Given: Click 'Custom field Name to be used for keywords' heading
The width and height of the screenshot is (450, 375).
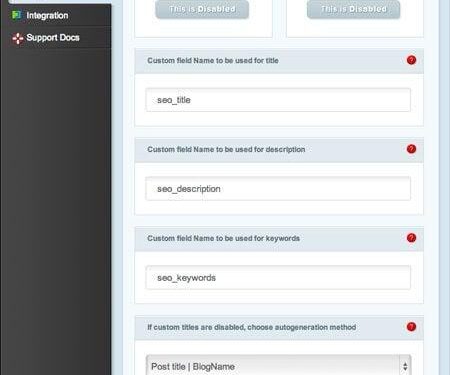Looking at the screenshot, I should pyautogui.click(x=224, y=238).
